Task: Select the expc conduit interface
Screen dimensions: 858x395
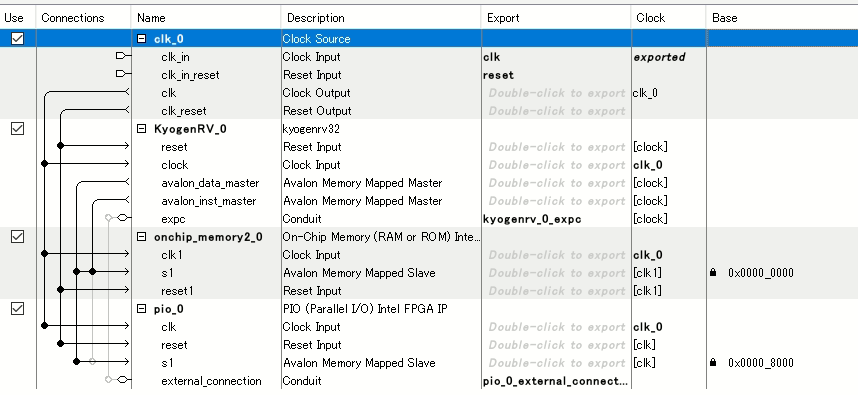Action: pyautogui.click(x=173, y=219)
